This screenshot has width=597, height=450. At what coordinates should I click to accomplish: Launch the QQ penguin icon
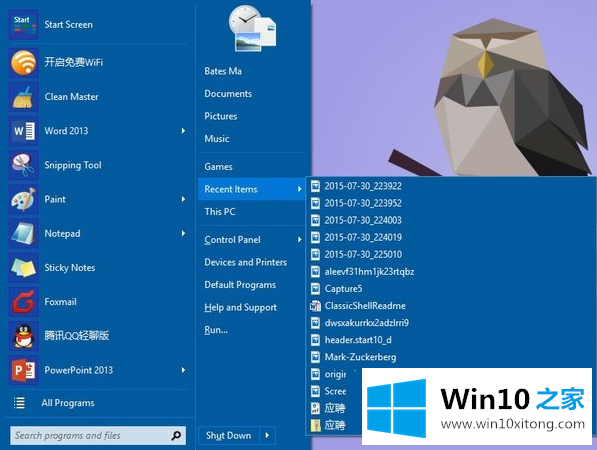[24, 336]
